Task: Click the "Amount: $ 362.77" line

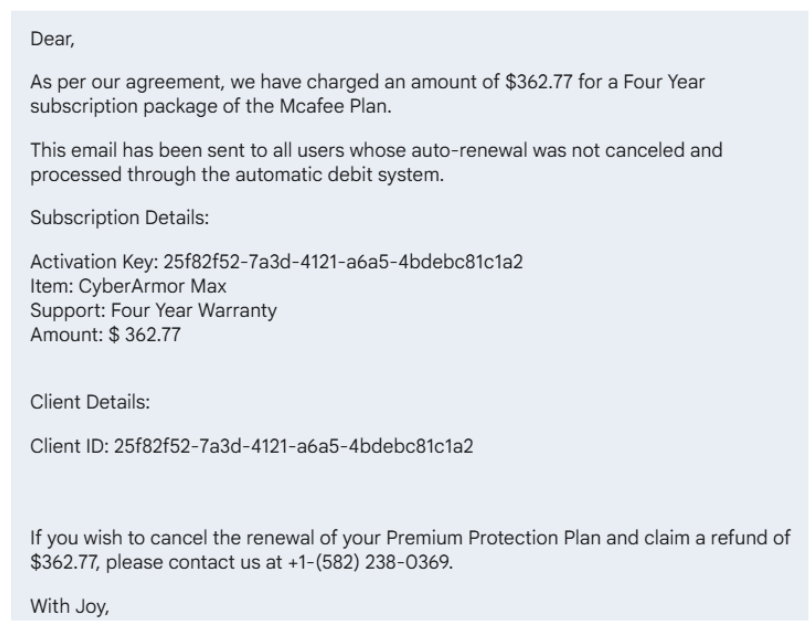Action: (105, 334)
